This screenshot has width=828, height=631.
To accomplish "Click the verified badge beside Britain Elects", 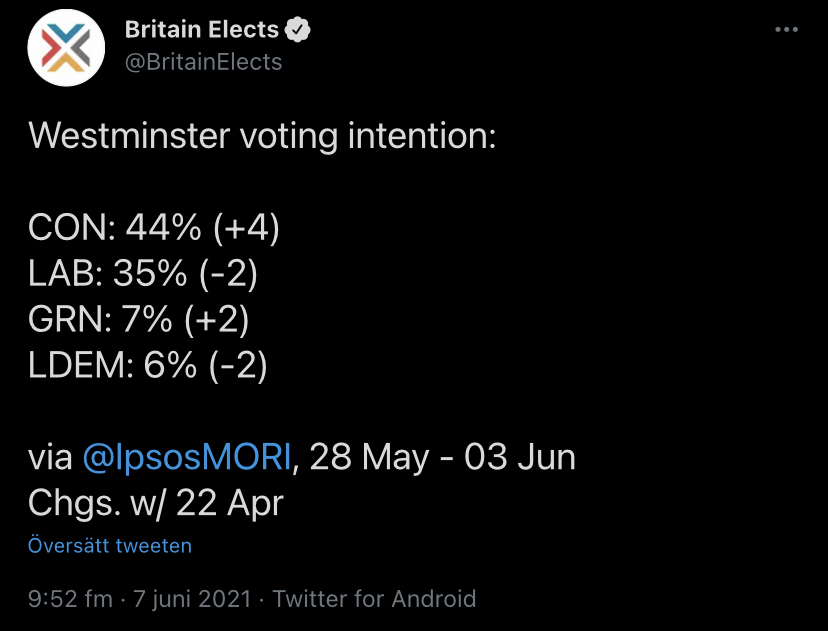I will click(x=297, y=30).
